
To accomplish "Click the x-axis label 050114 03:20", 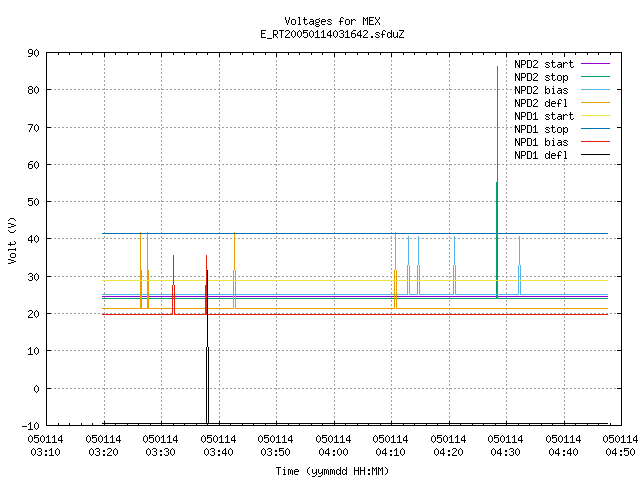I will click(104, 446).
